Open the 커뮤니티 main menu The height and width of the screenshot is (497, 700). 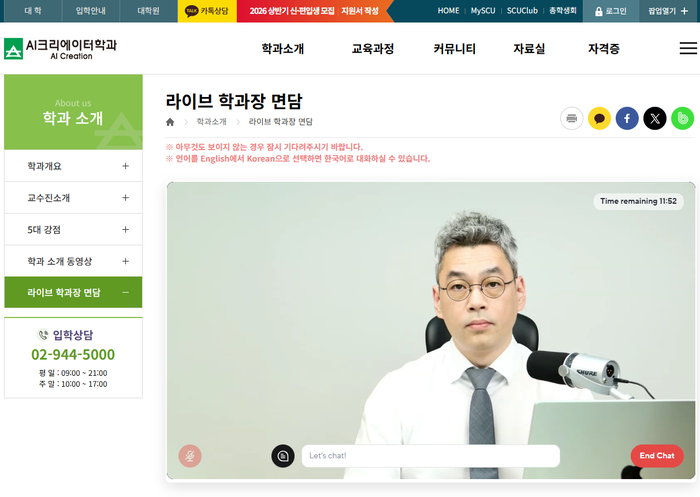(454, 49)
